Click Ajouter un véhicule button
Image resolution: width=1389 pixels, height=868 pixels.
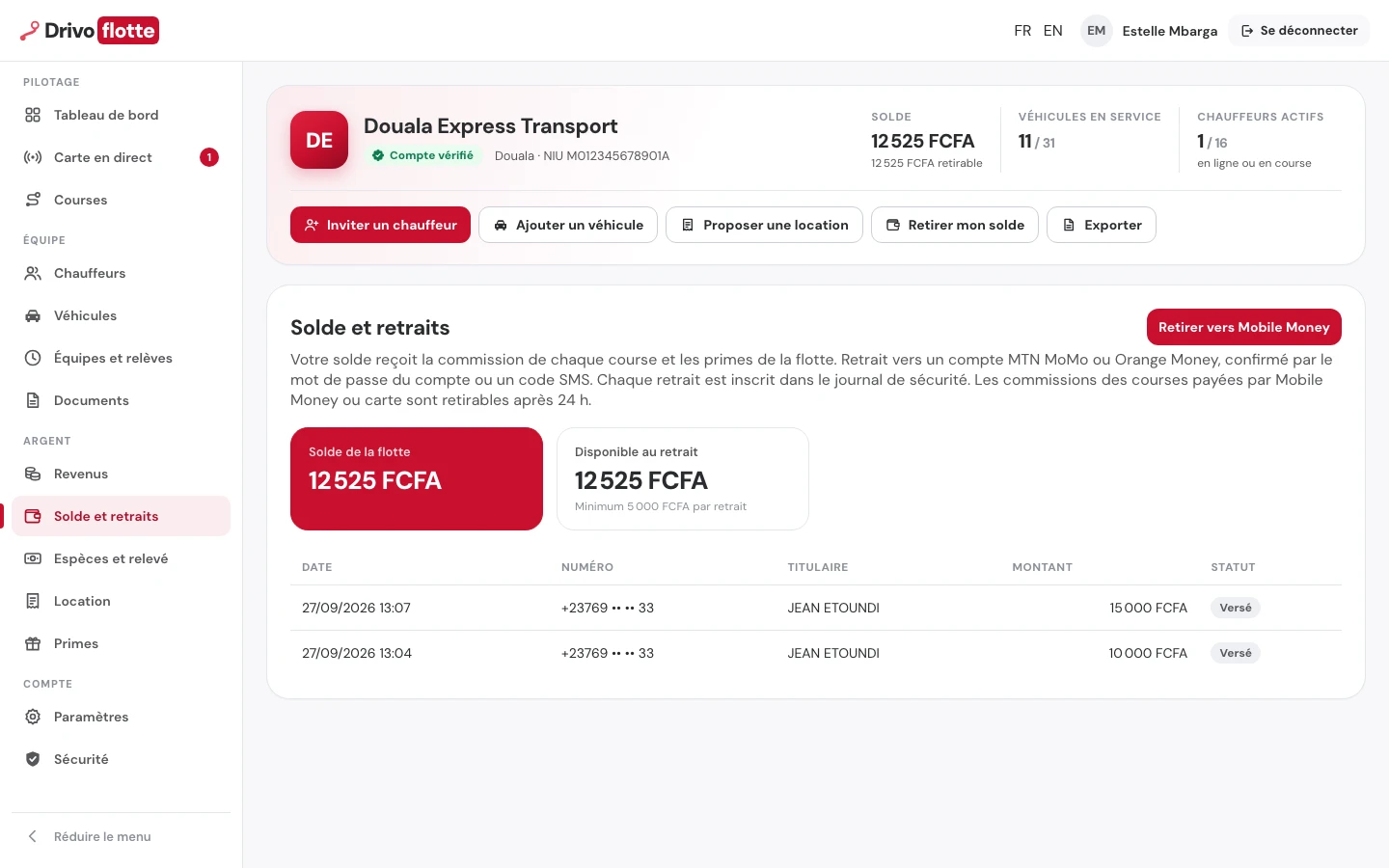(568, 225)
